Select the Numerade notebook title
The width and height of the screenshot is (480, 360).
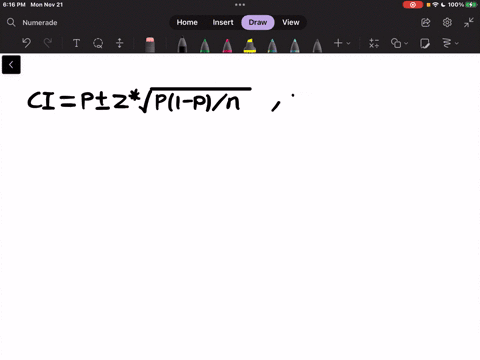40,23
